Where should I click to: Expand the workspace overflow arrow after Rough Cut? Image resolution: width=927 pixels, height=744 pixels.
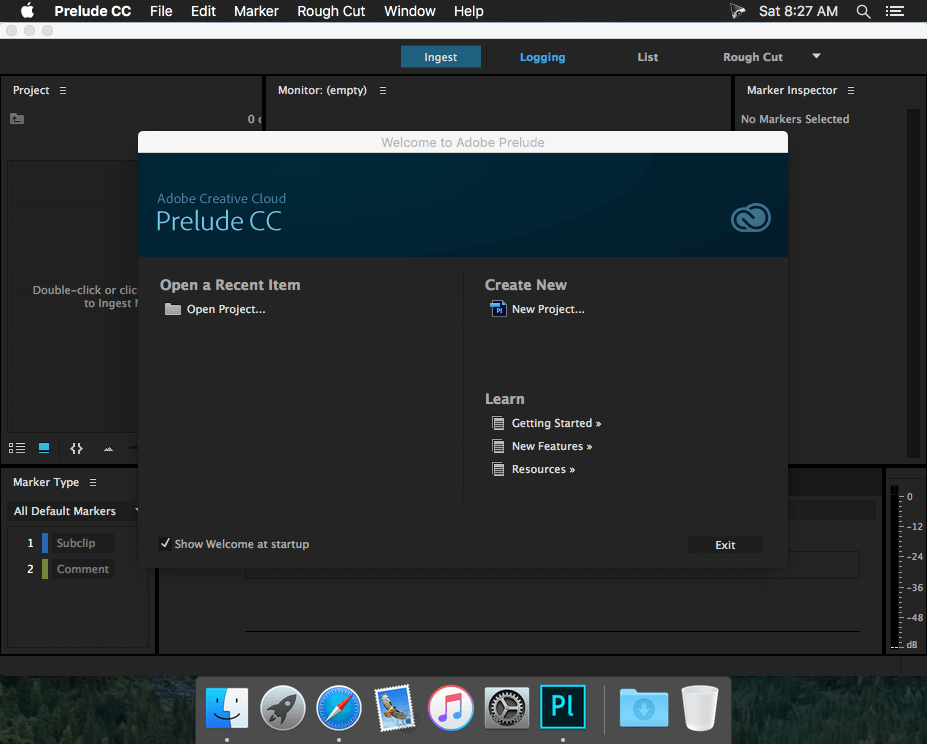point(816,56)
